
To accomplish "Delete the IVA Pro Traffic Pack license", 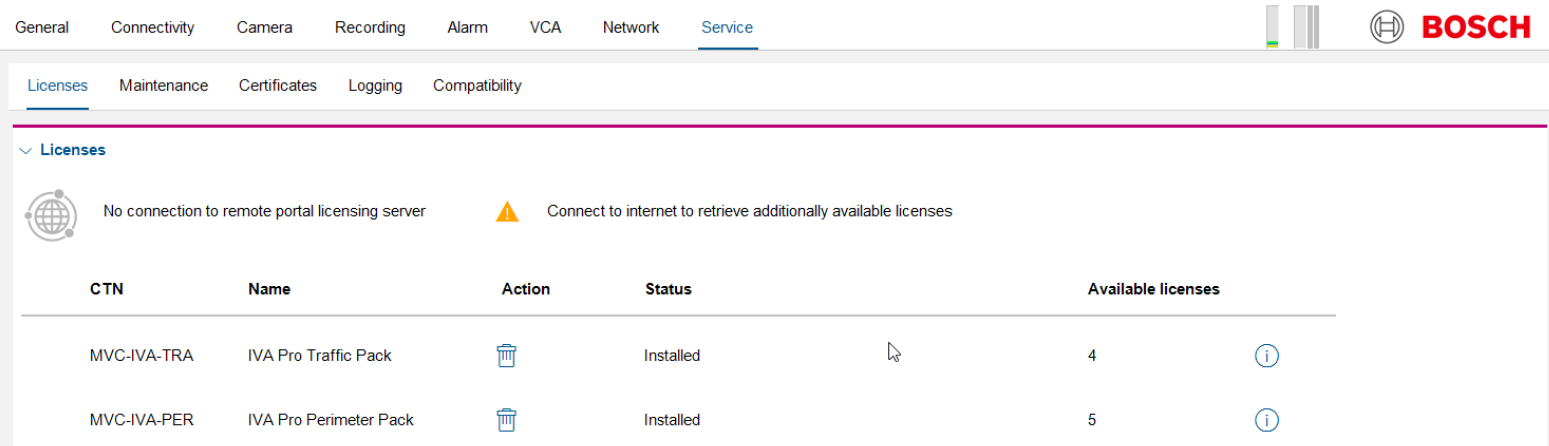I will pyautogui.click(x=507, y=355).
